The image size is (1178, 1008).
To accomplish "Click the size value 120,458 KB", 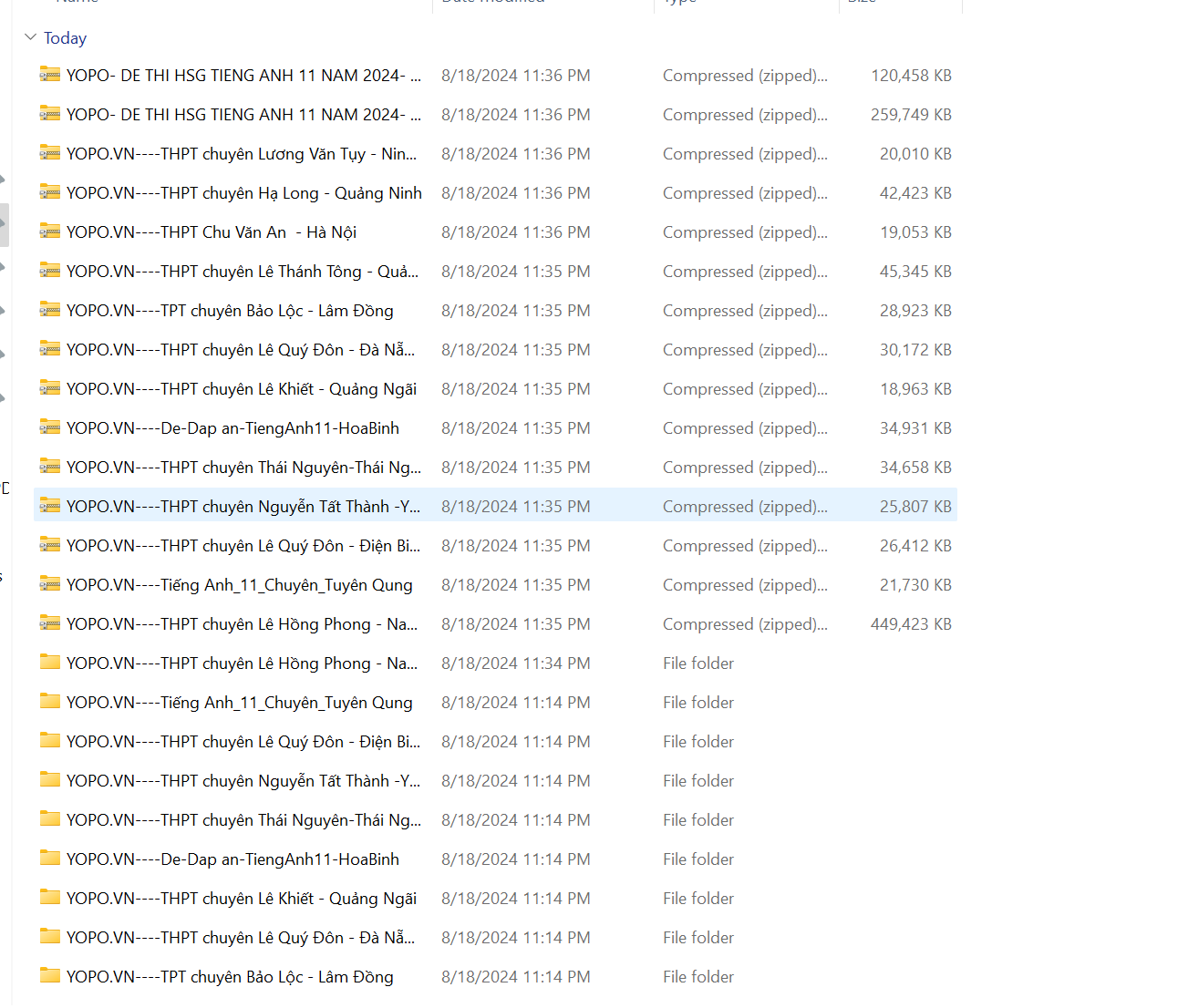I will click(911, 76).
